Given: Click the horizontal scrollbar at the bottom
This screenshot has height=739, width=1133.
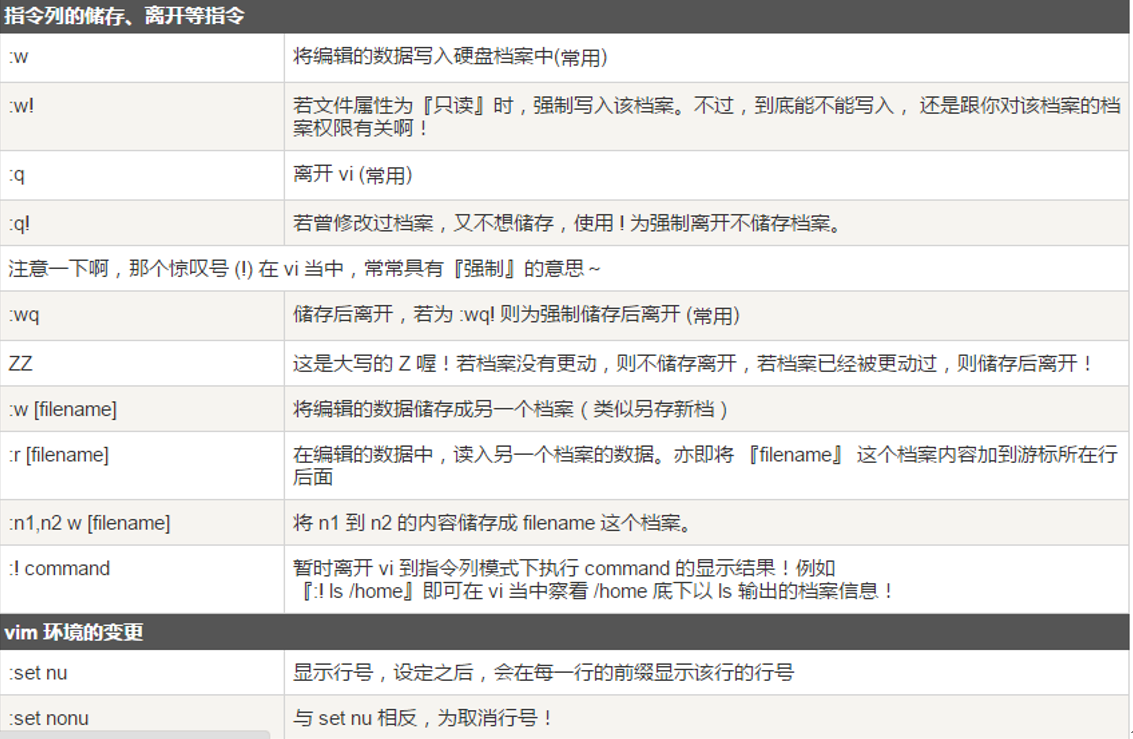Looking at the screenshot, I should pyautogui.click(x=135, y=735).
